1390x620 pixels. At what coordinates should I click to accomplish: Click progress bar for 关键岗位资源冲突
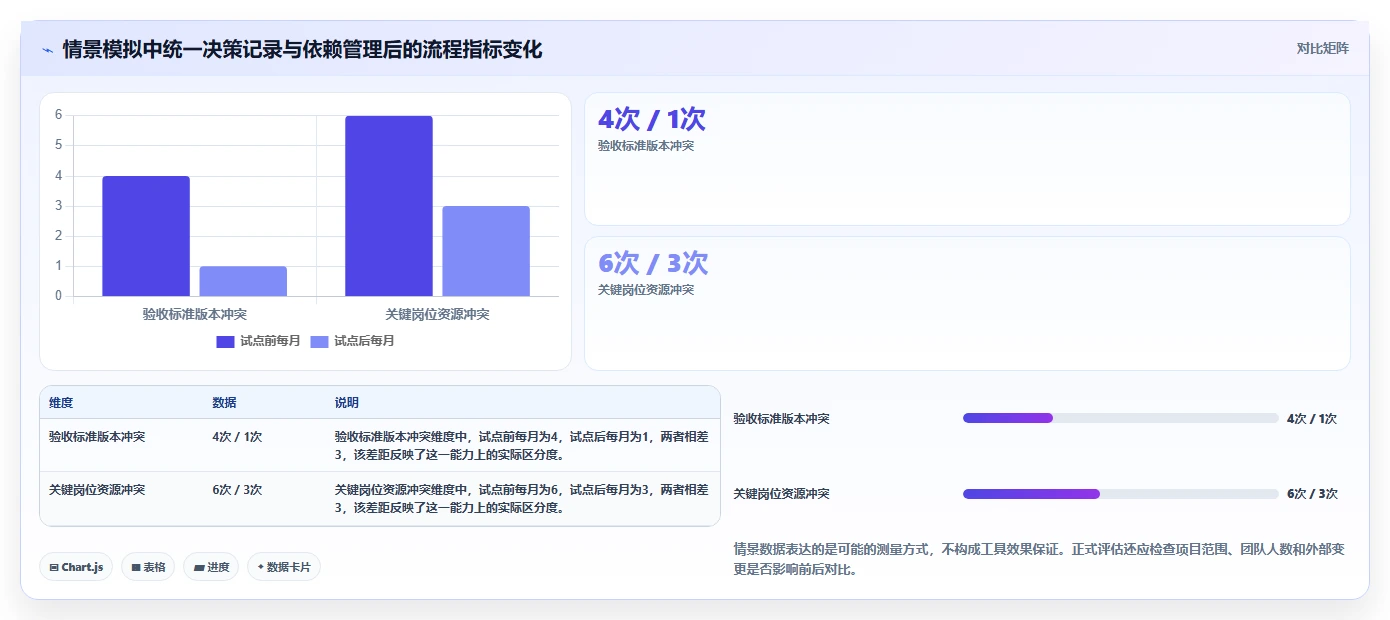pos(1121,494)
